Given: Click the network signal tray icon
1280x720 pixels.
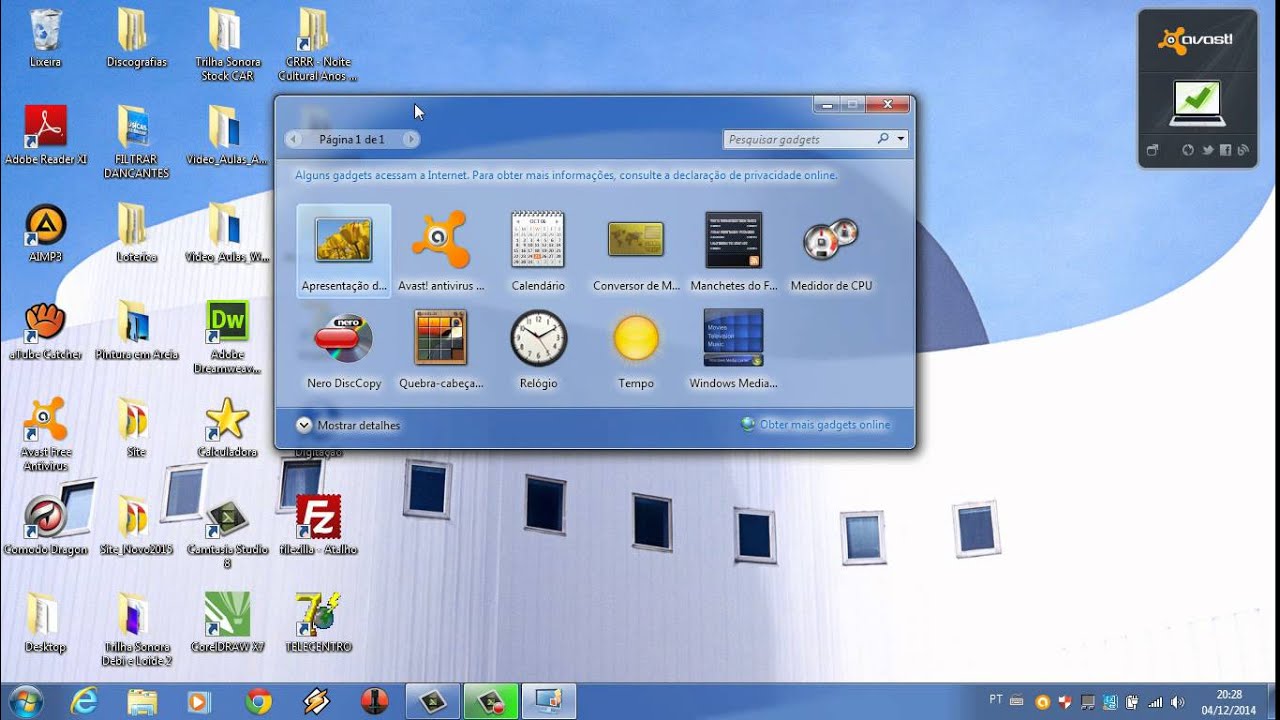Looking at the screenshot, I should click(x=1156, y=702).
